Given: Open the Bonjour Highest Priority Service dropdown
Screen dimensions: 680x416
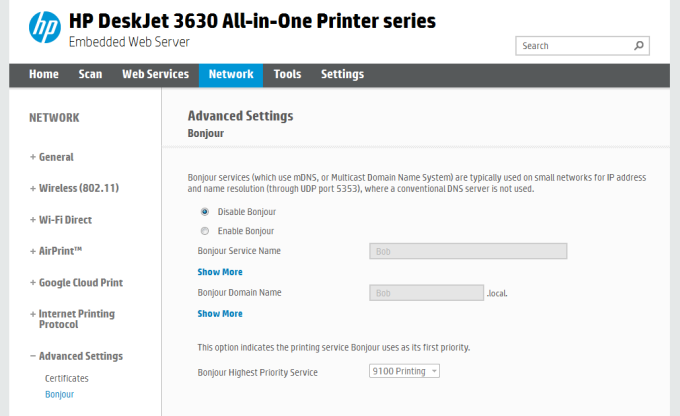Looking at the screenshot, I should 404,371.
